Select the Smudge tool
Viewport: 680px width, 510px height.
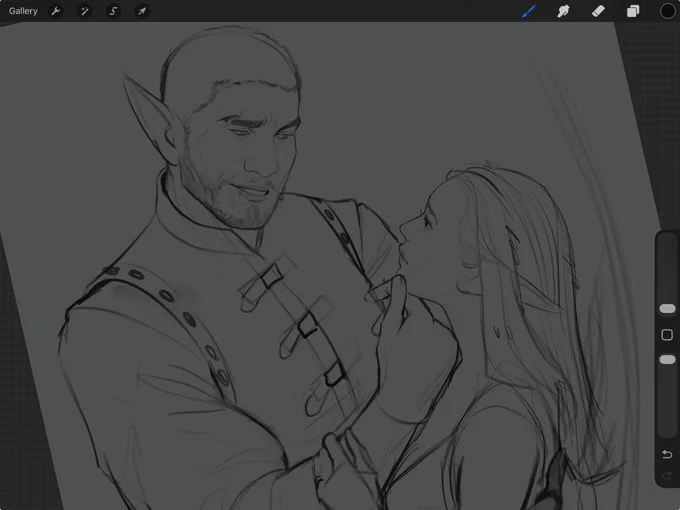tap(563, 11)
